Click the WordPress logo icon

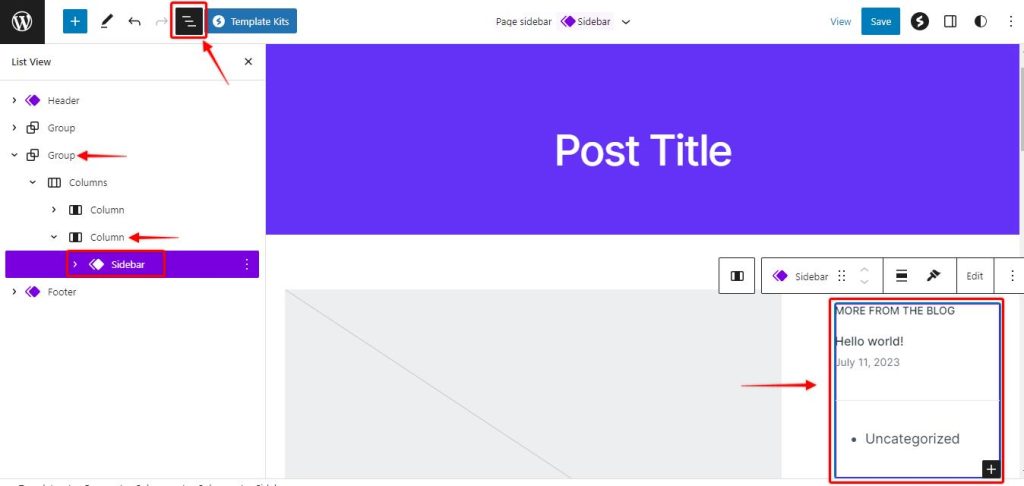22,21
